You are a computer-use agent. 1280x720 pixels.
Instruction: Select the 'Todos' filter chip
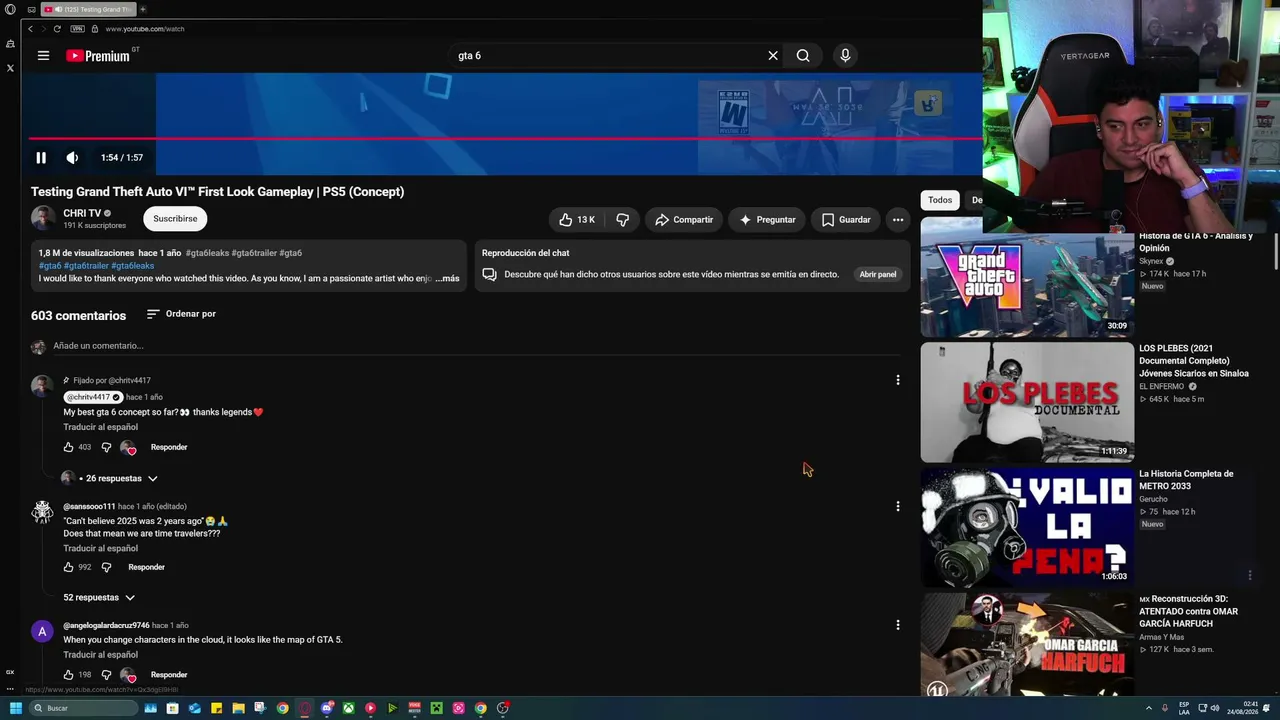940,200
